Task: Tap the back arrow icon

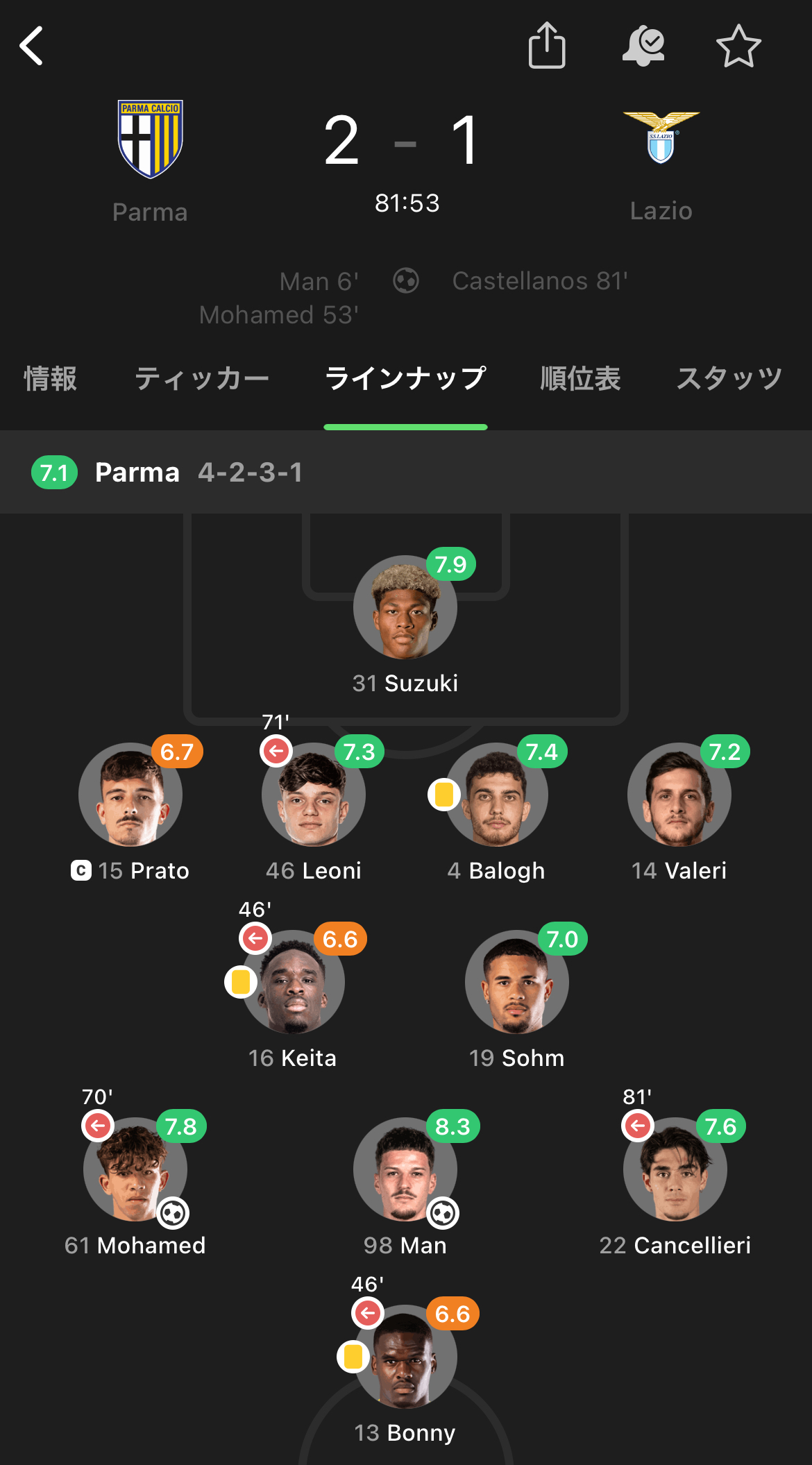Action: point(32,46)
